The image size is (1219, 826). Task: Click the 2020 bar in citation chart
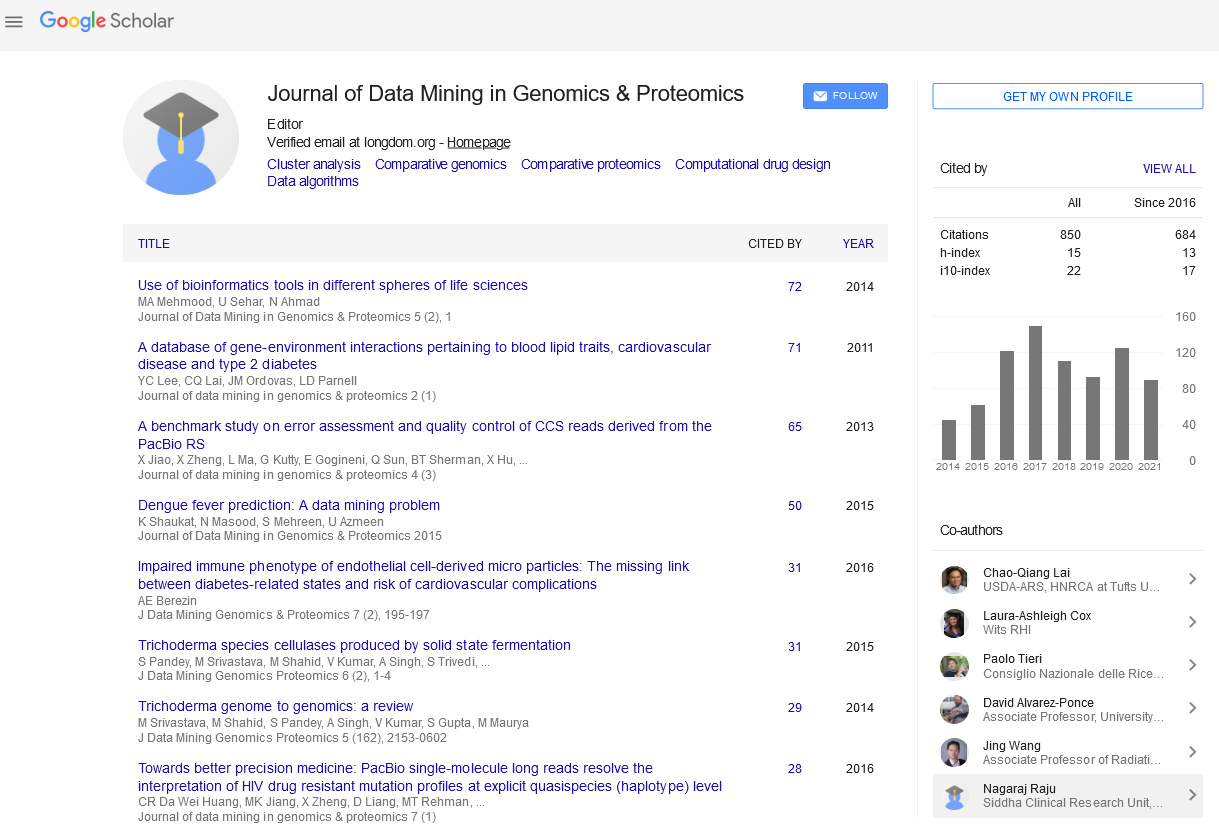click(1122, 404)
